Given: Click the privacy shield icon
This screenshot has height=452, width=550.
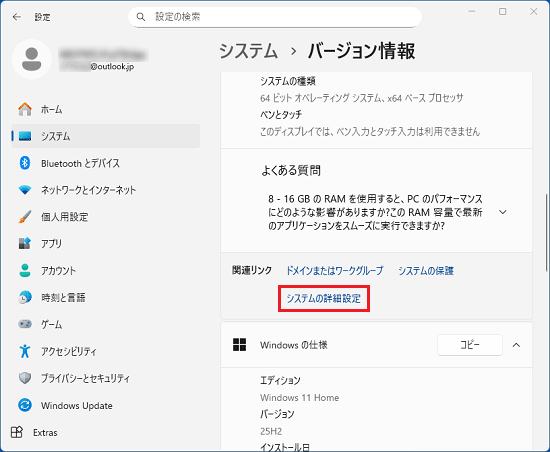Looking at the screenshot, I should (25, 378).
